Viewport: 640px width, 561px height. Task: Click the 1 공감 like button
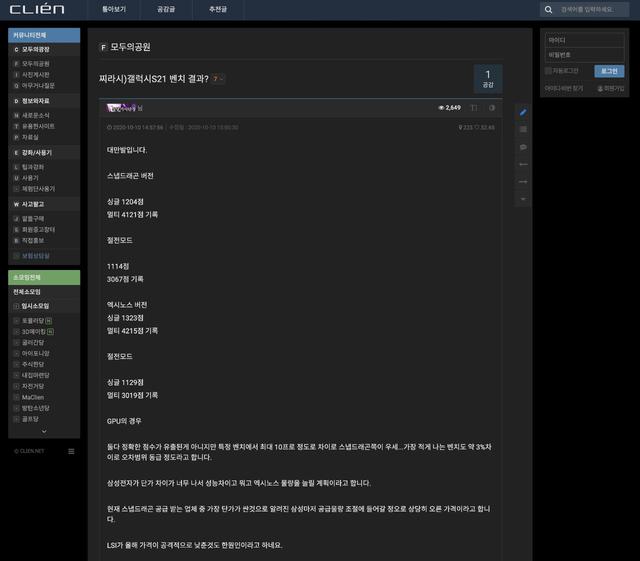[488, 79]
